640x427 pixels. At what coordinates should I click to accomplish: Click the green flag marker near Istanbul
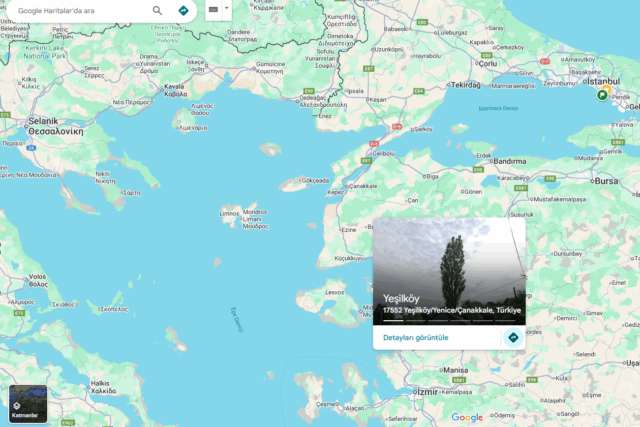pos(602,95)
